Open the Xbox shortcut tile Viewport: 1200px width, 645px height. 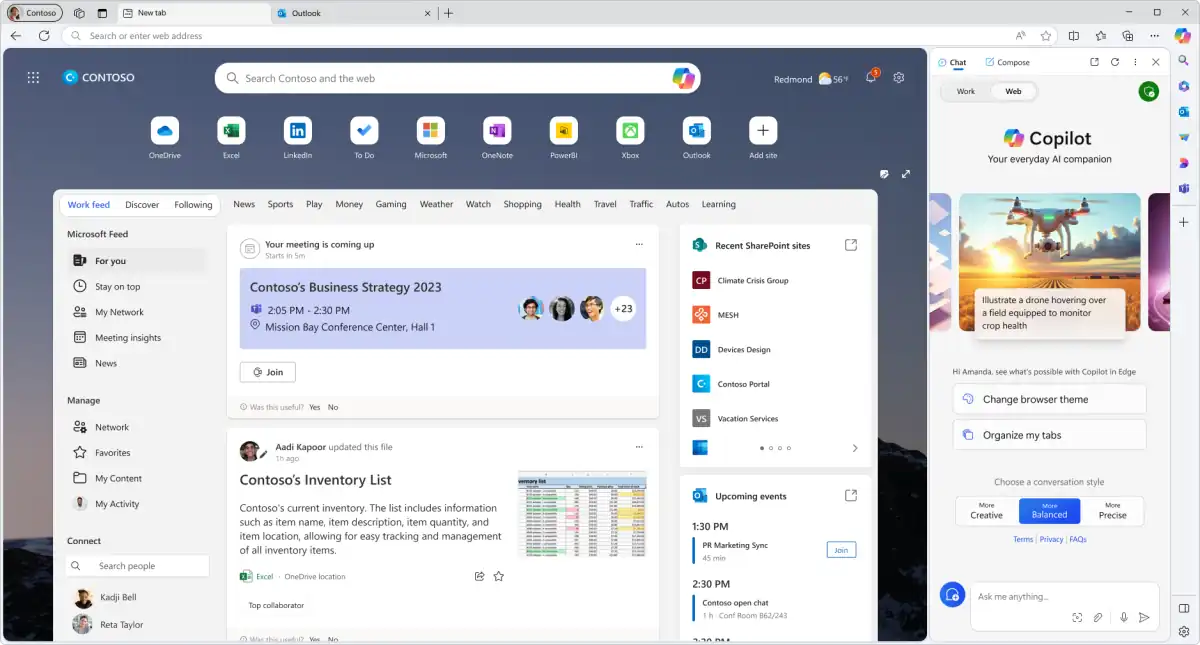[x=630, y=131]
